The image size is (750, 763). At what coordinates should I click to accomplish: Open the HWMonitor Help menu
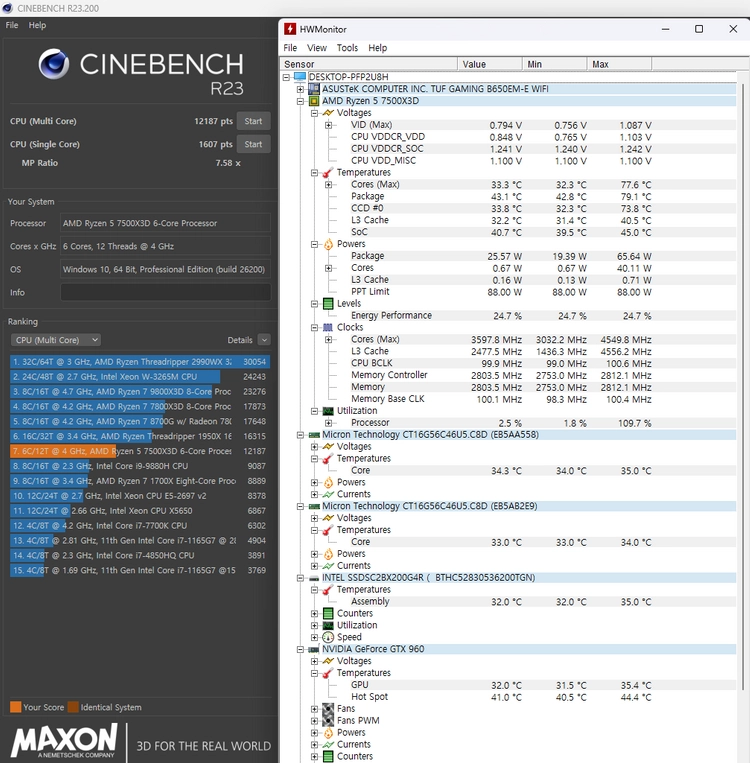pos(377,48)
